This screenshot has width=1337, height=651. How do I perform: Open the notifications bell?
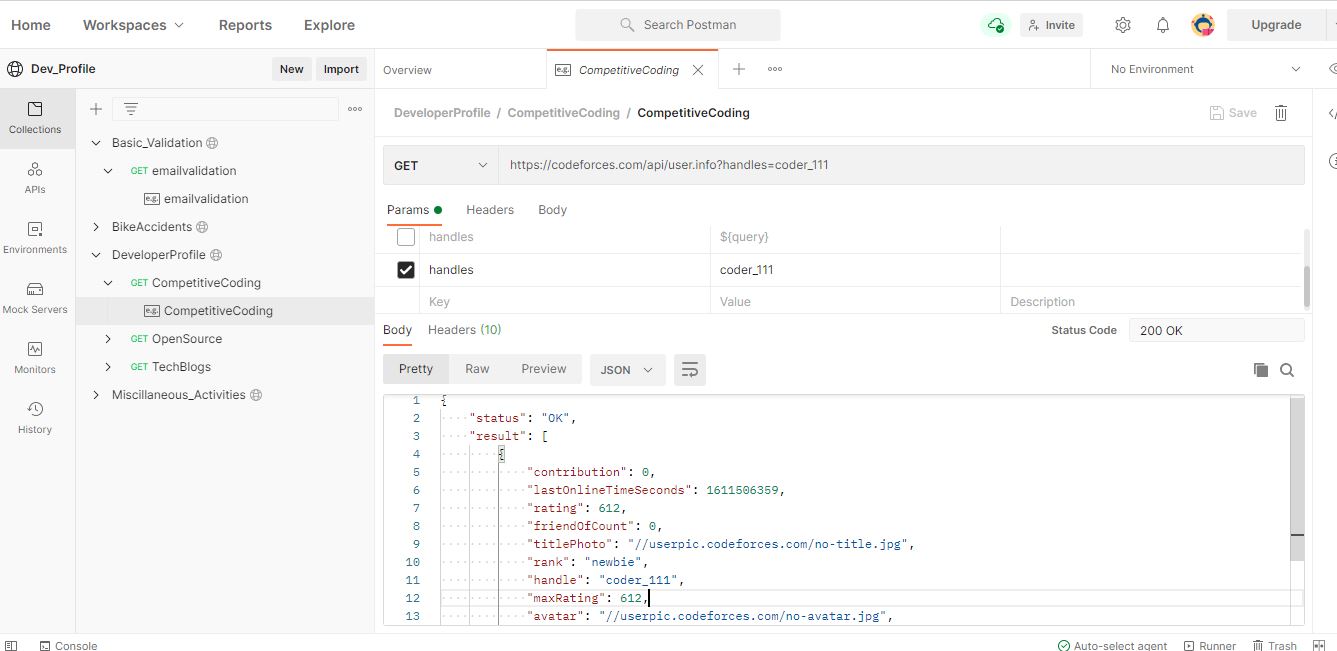1163,25
